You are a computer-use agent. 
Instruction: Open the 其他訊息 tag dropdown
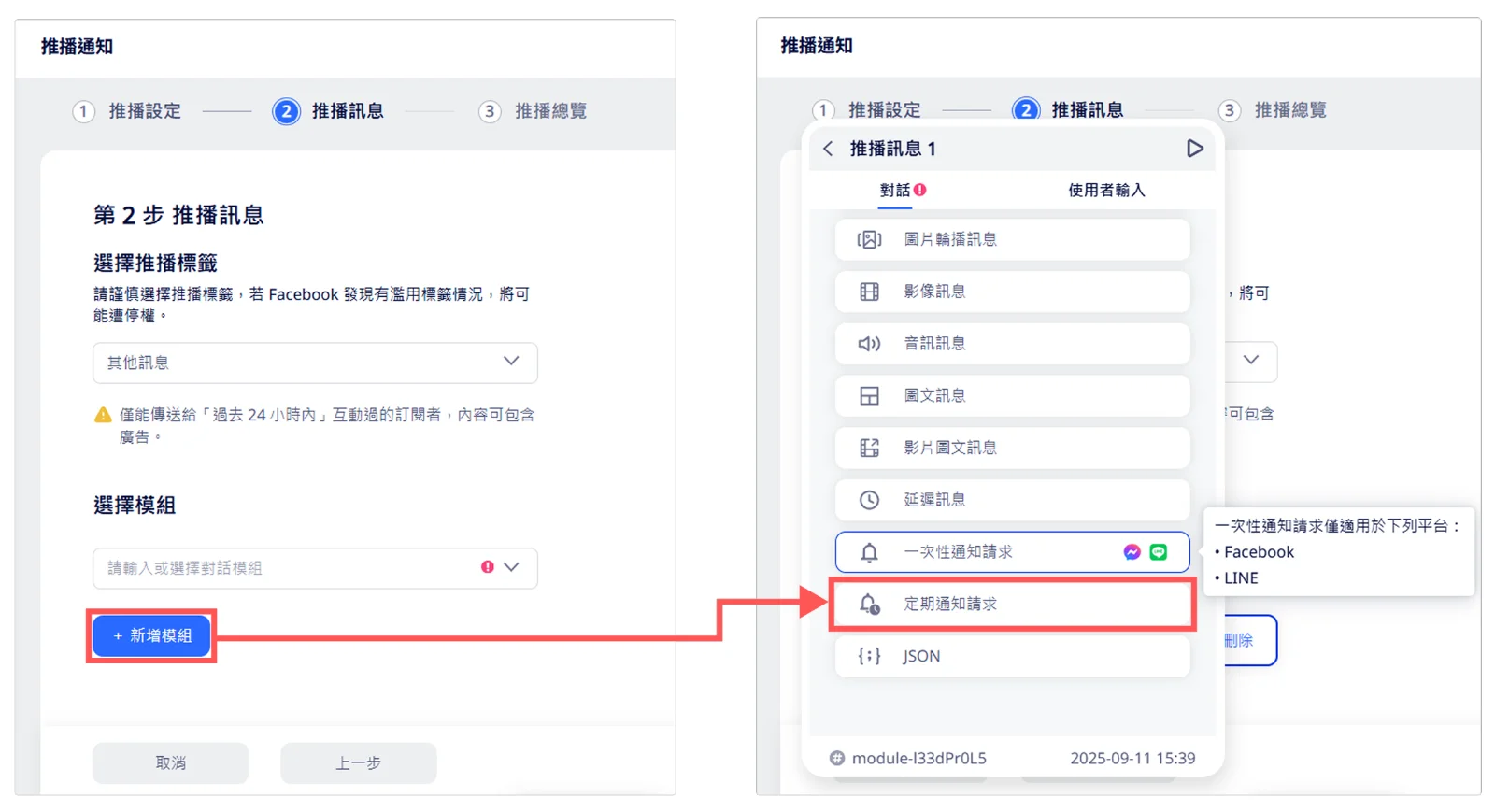[315, 363]
